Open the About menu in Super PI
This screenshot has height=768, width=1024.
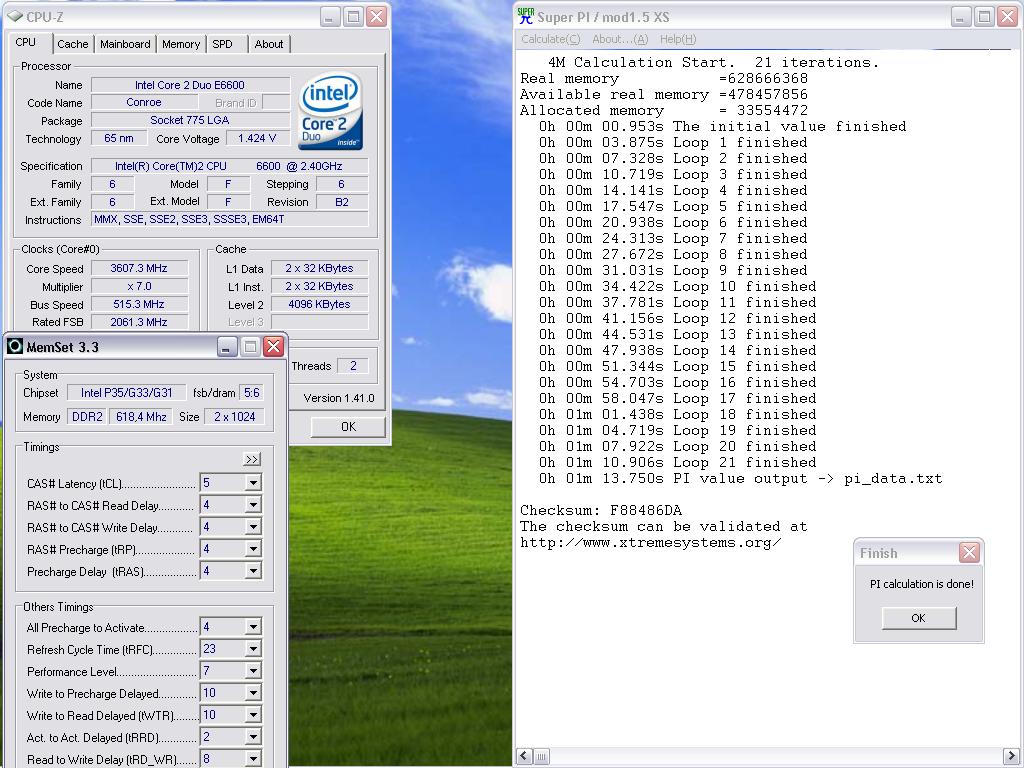pyautogui.click(x=620, y=39)
